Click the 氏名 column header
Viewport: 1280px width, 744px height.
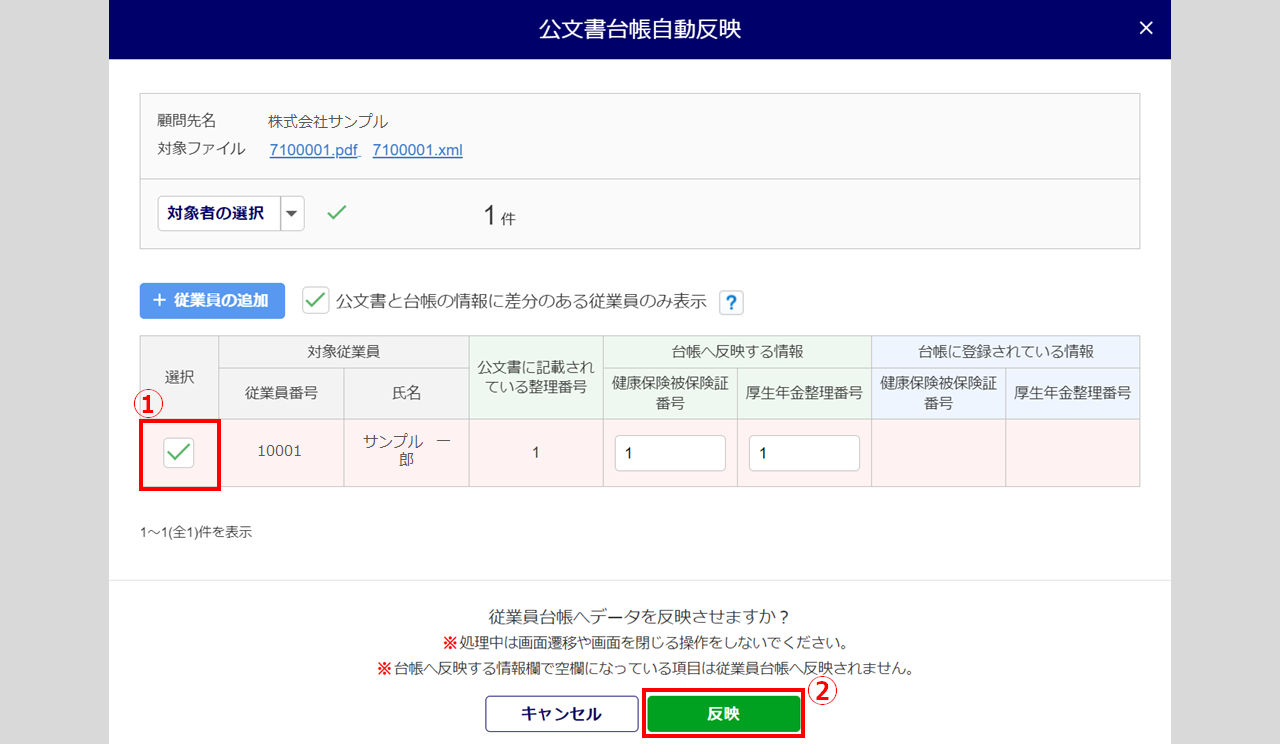(406, 393)
